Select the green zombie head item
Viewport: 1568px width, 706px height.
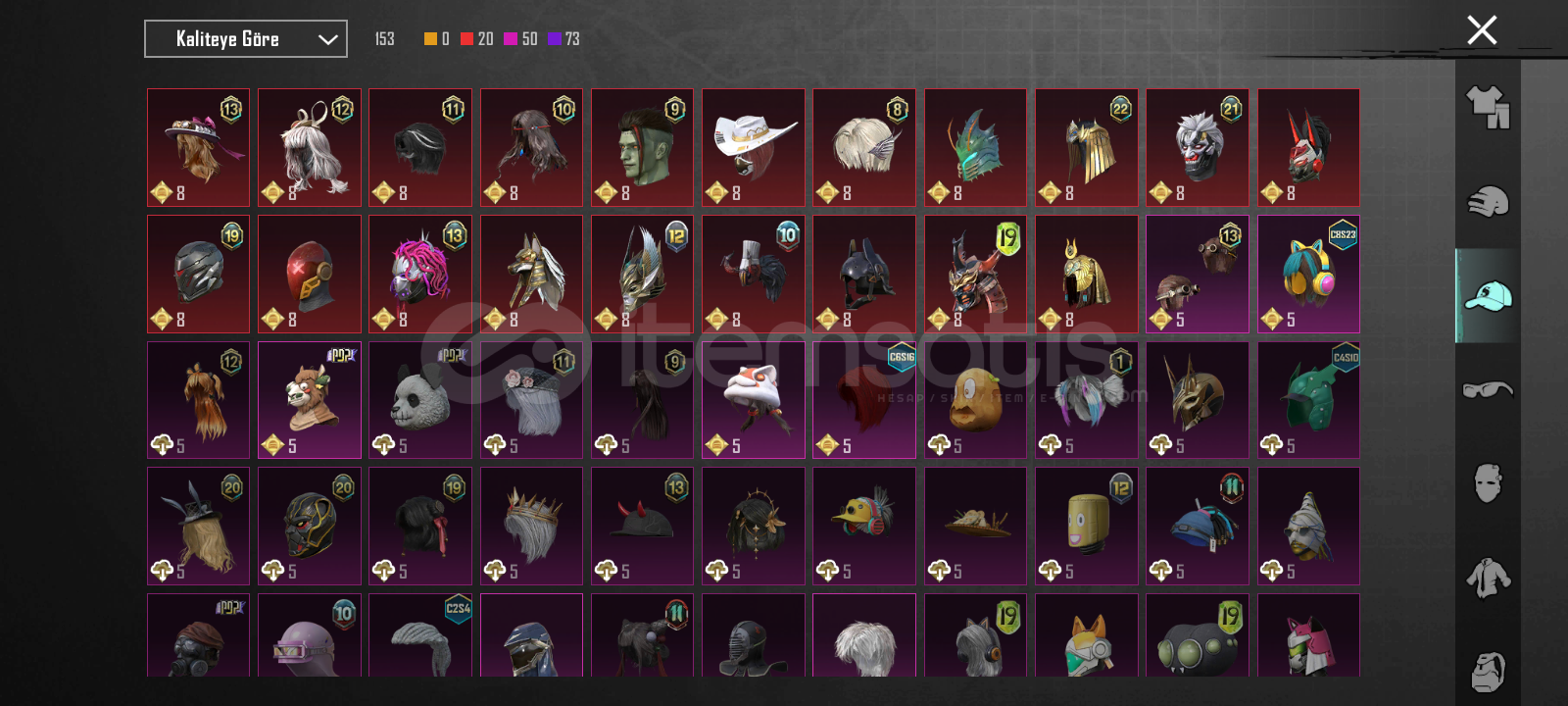click(642, 148)
